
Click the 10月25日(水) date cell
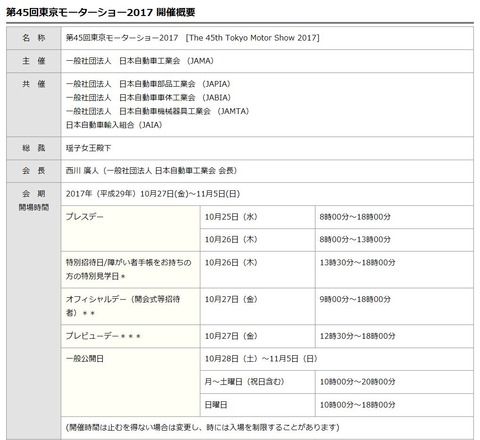pyautogui.click(x=258, y=217)
